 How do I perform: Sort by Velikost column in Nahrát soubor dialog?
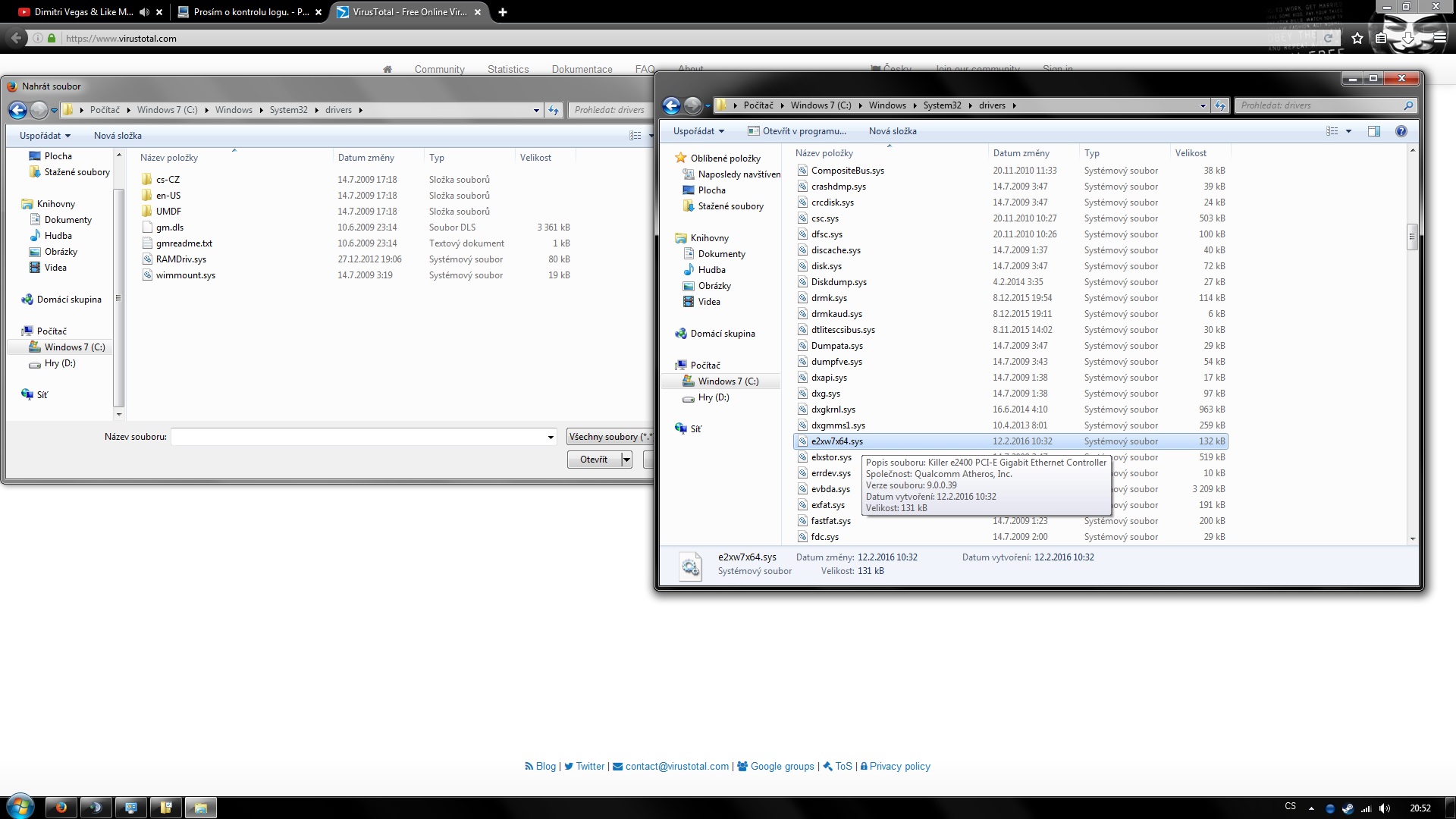pyautogui.click(x=535, y=158)
